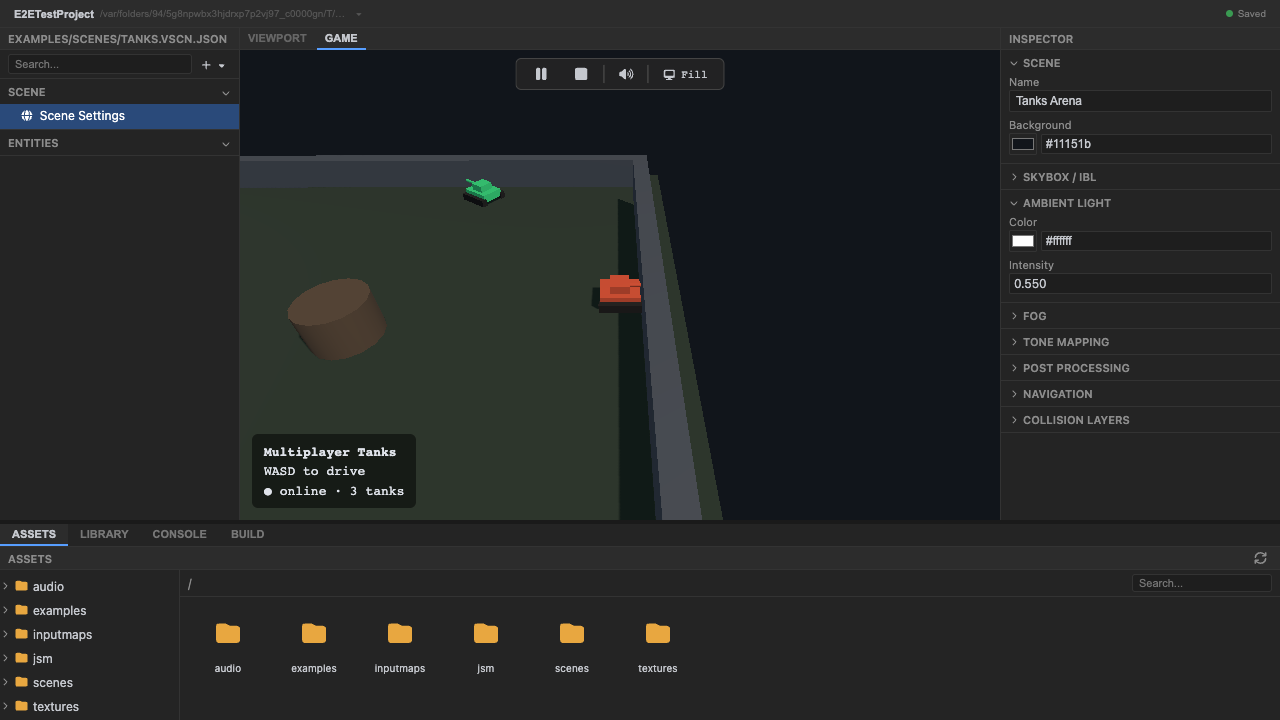This screenshot has height=720, width=1280.
Task: Expand the audio folder in tree
Action: (x=6, y=586)
